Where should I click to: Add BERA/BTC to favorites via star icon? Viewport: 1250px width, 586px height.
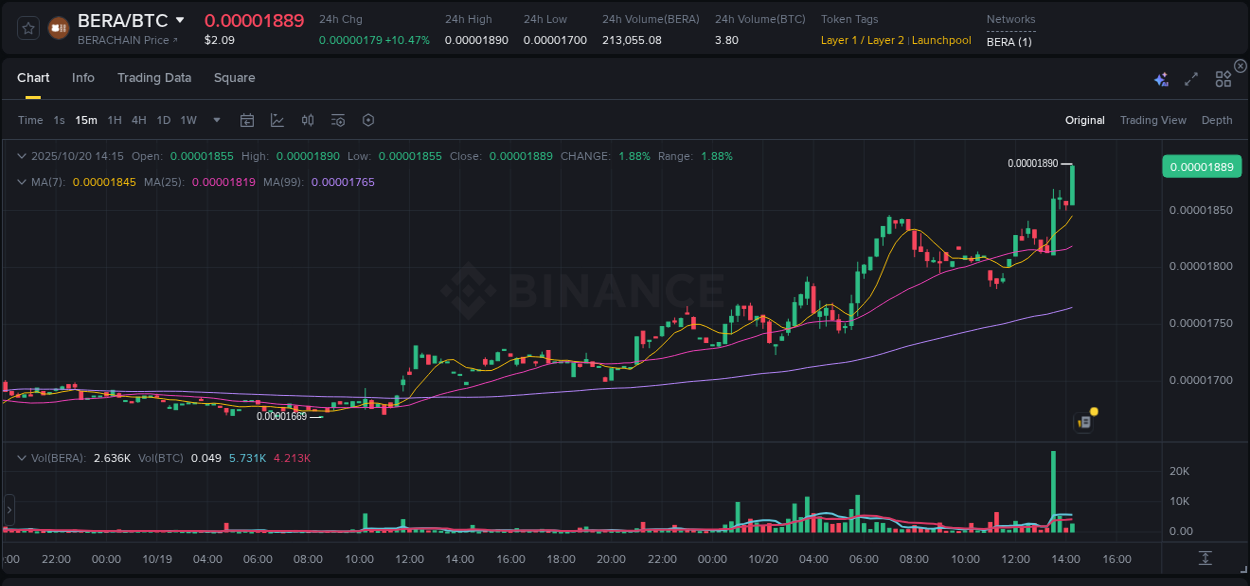point(27,28)
